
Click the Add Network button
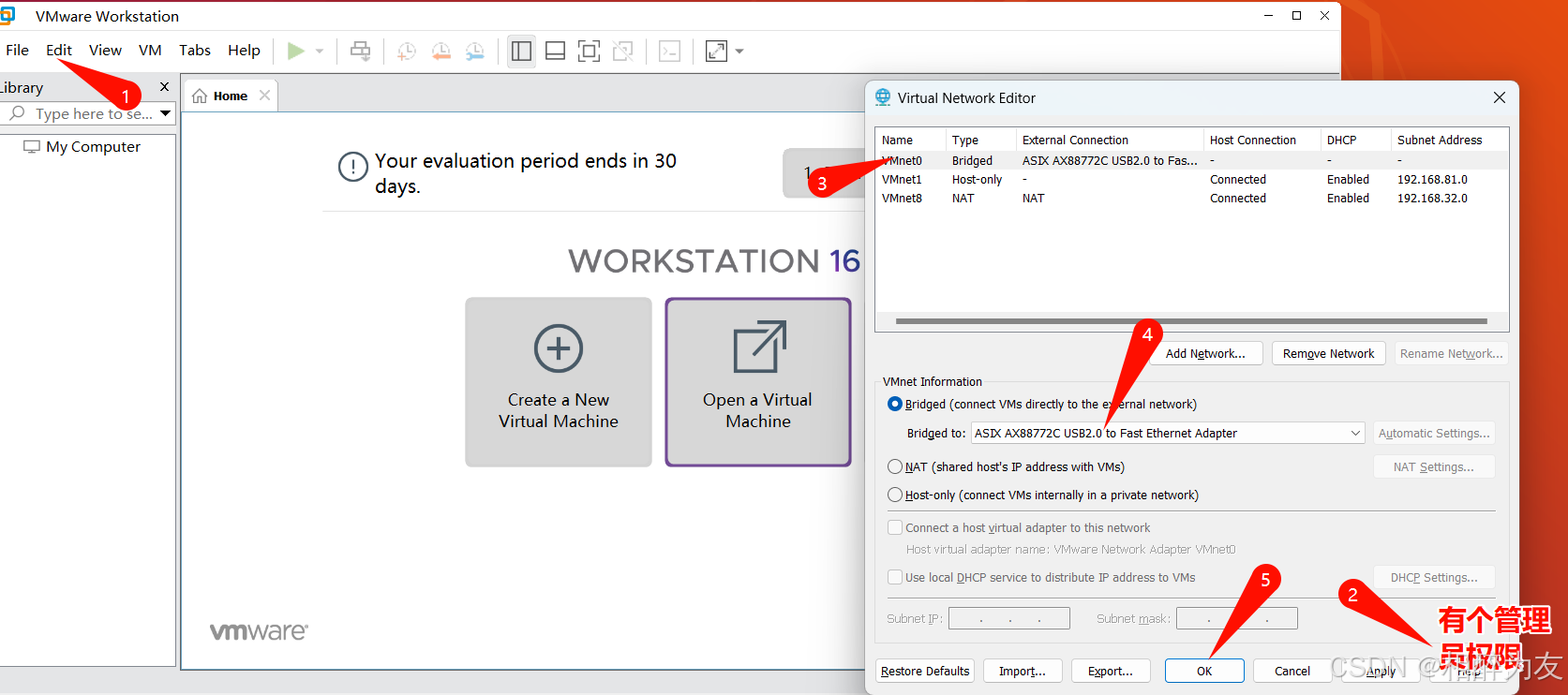click(1205, 353)
